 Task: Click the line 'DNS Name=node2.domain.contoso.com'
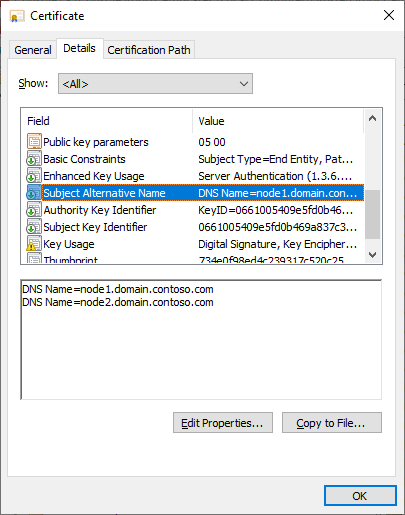[118, 302]
